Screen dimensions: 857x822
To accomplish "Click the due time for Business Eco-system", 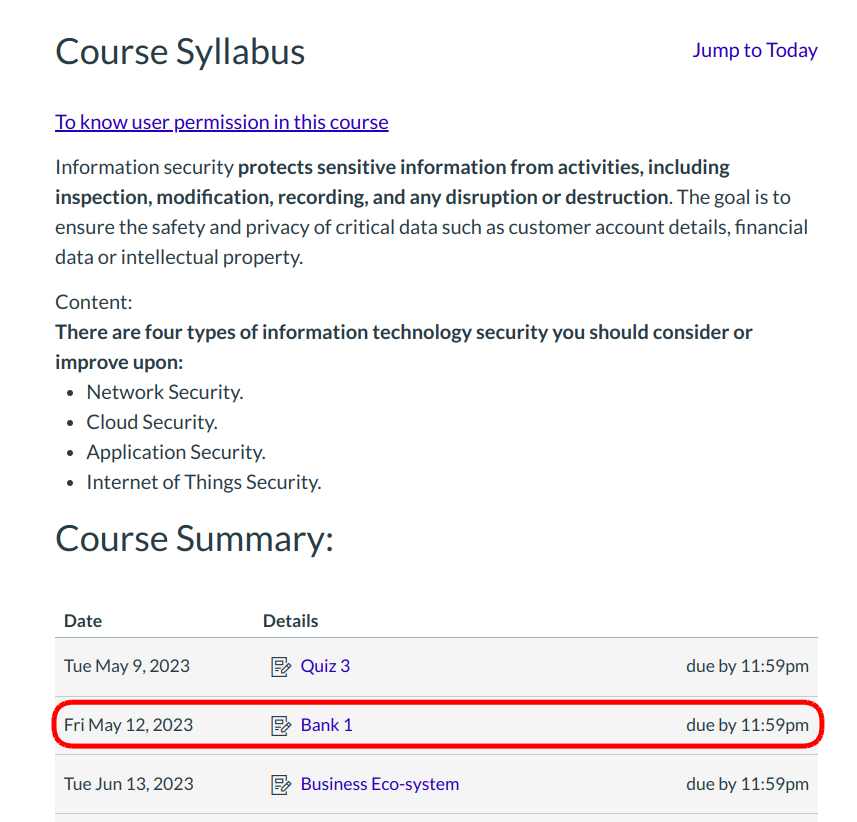I will (x=747, y=784).
